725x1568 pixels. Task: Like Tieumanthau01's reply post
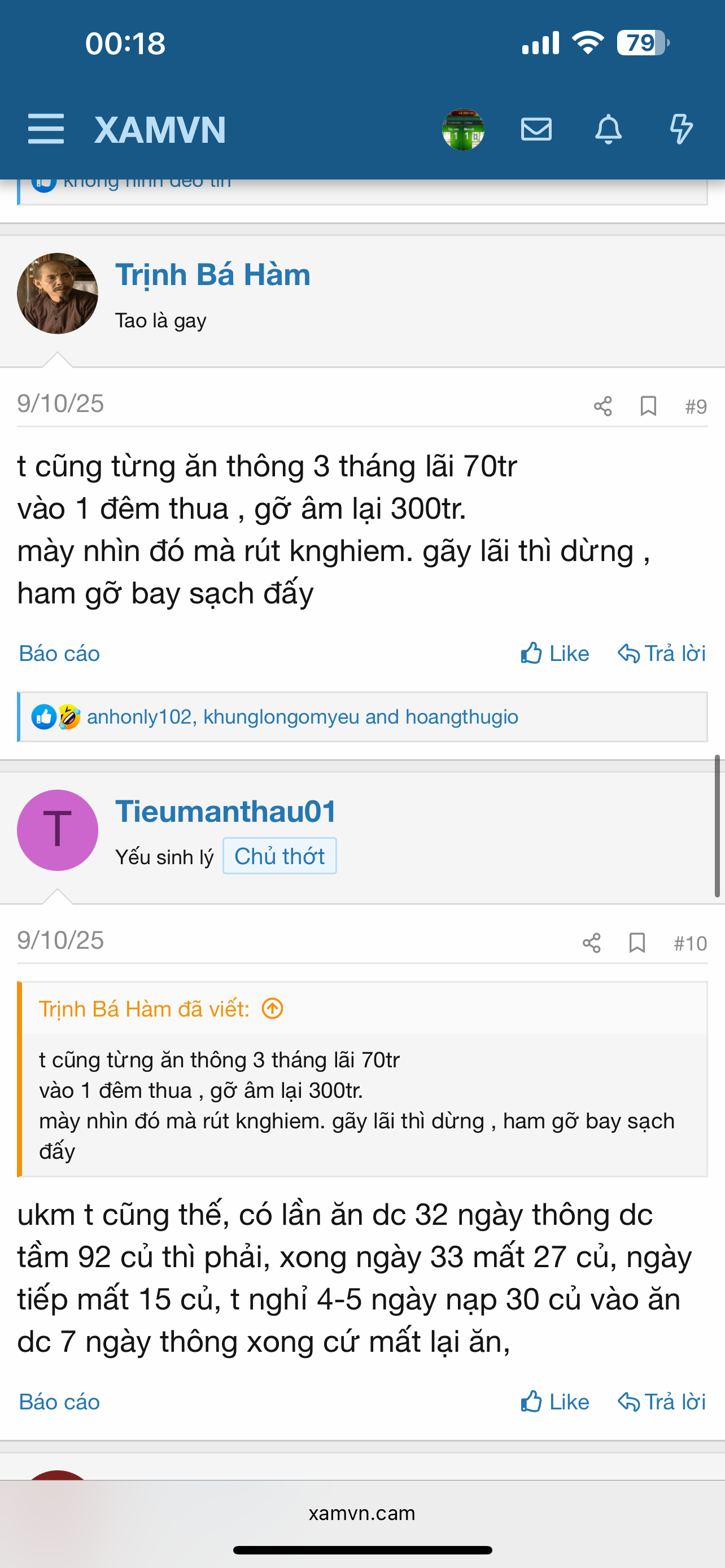point(554,1401)
